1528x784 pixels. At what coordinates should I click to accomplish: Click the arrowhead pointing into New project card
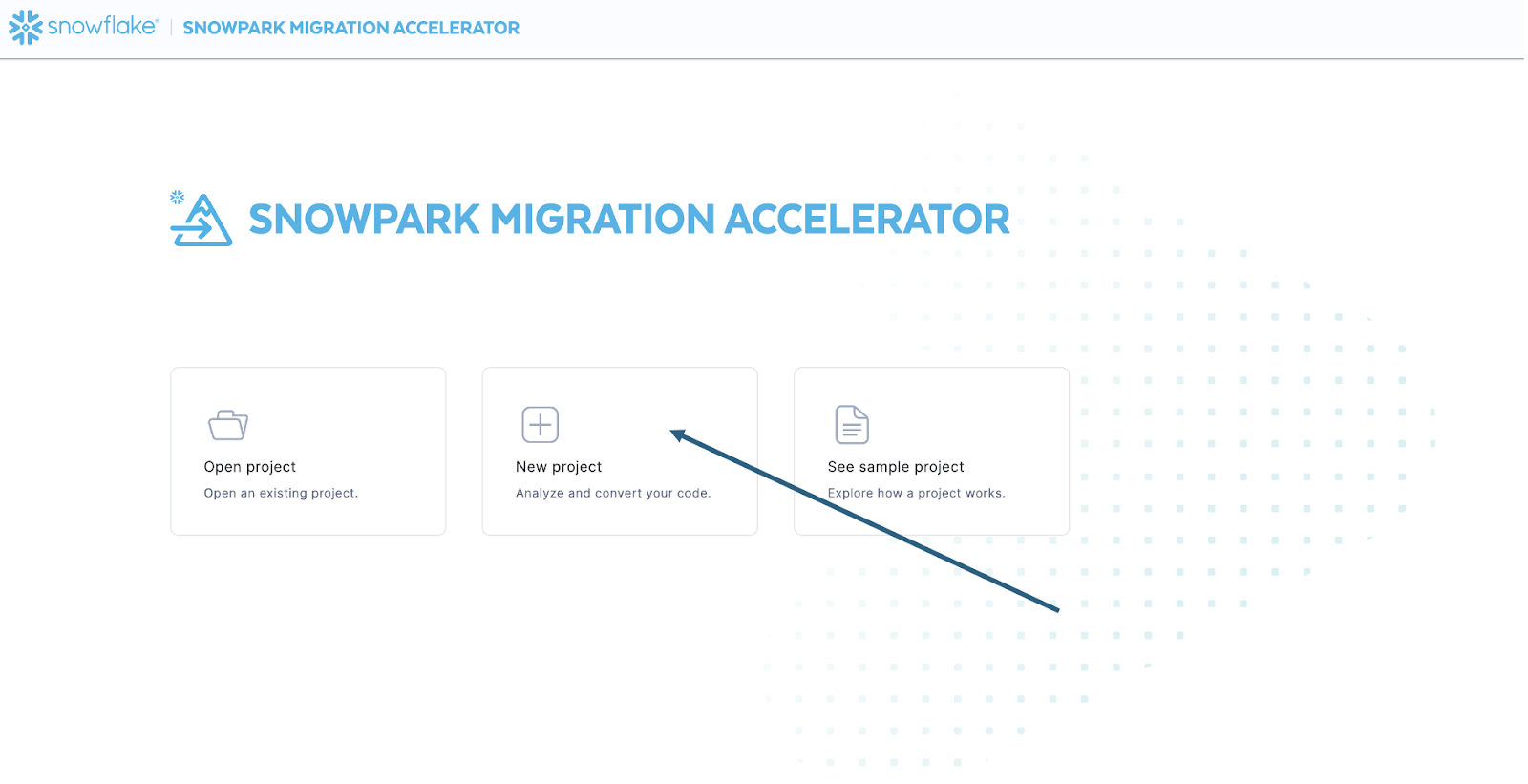tap(677, 434)
